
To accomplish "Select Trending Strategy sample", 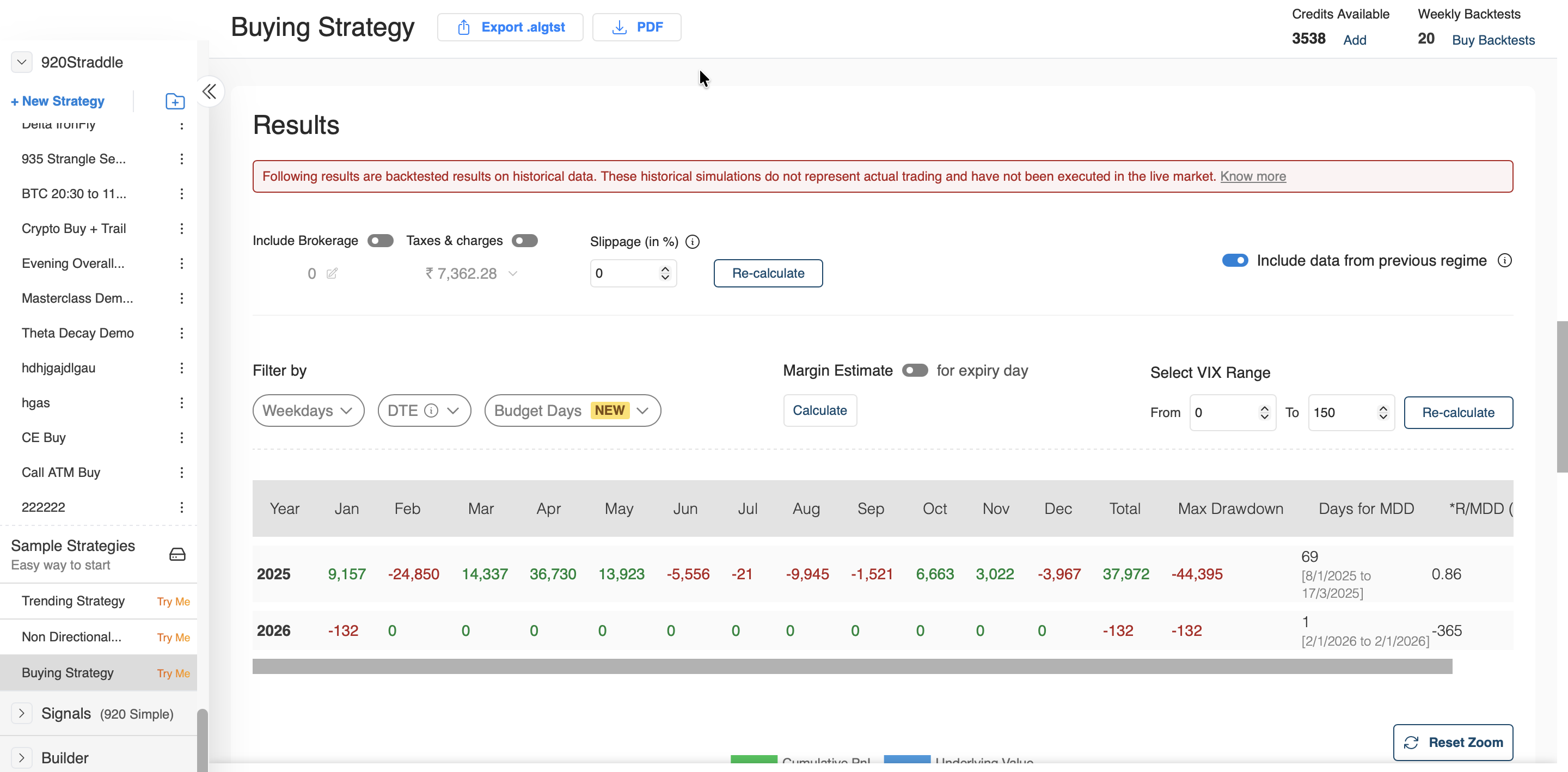I will (x=73, y=601).
